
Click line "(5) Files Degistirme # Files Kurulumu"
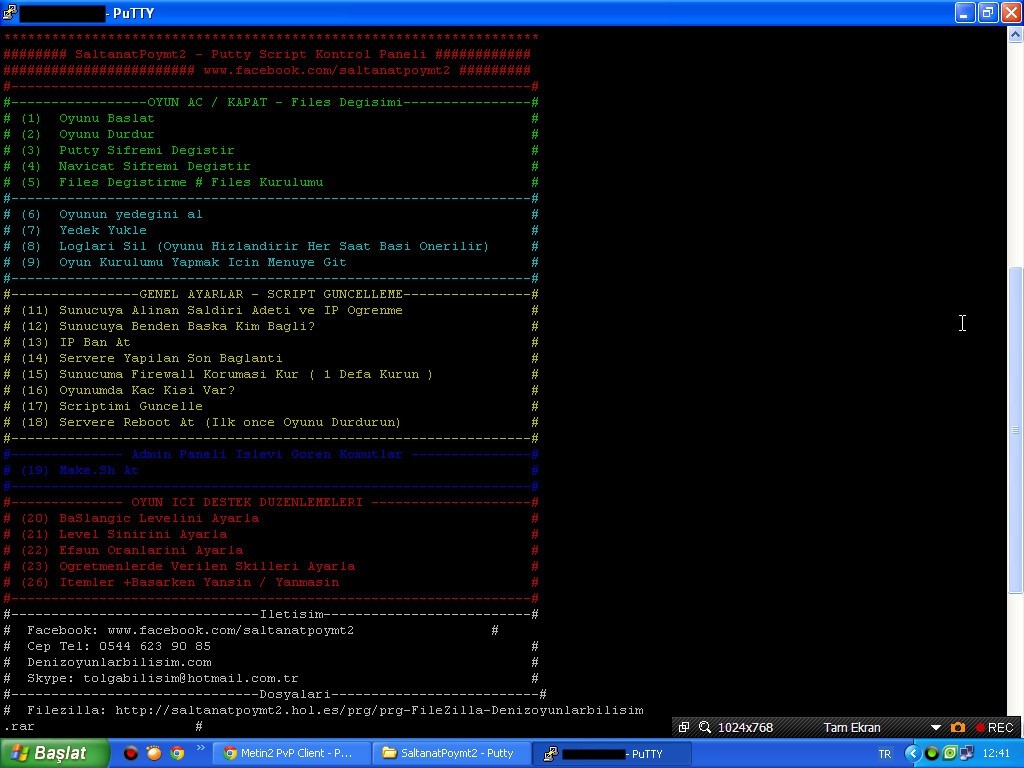click(172, 182)
